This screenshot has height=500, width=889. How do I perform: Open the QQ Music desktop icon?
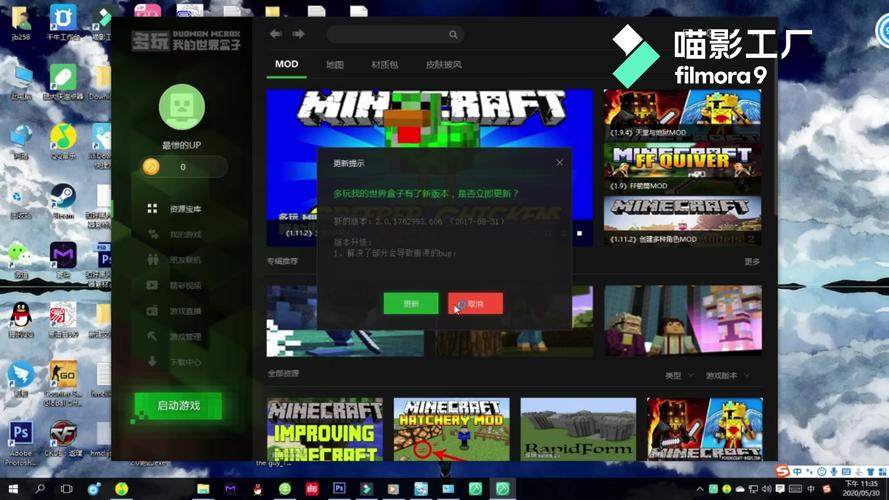[63, 142]
